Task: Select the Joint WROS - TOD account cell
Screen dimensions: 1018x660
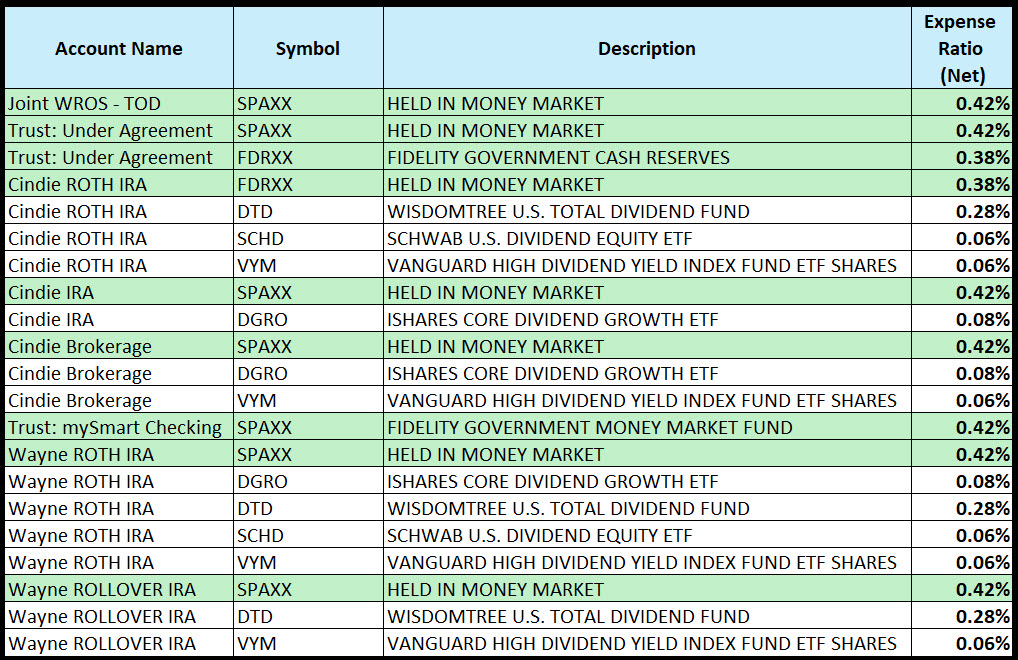Action: point(85,103)
